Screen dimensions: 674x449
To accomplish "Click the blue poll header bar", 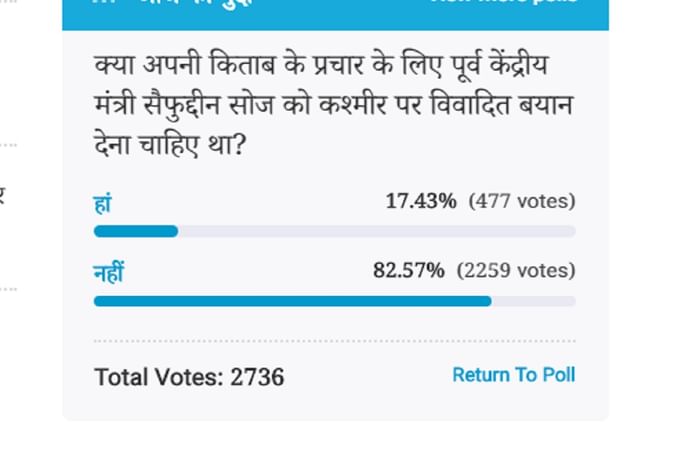I will click(x=335, y=12).
